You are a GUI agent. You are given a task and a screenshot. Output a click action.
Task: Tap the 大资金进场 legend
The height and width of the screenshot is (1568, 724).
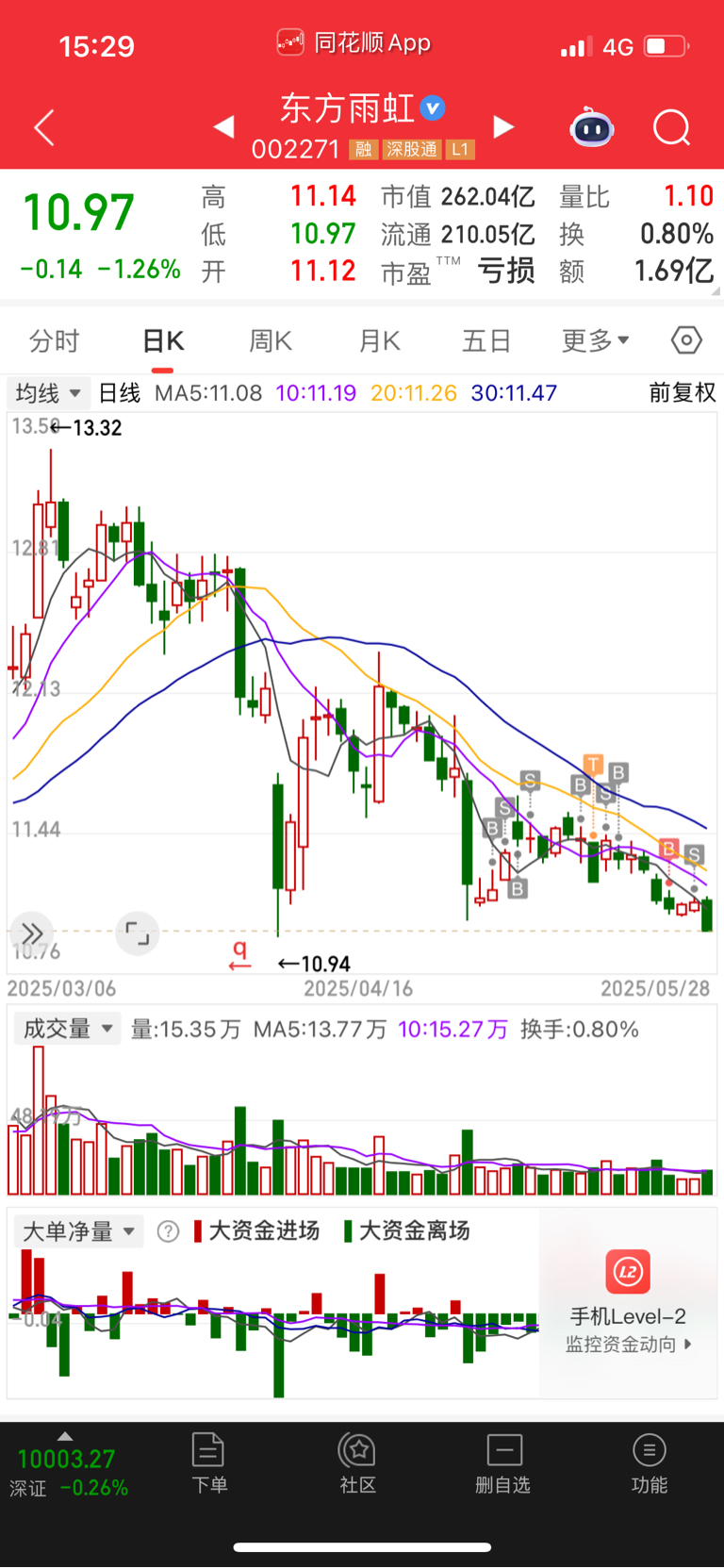pyautogui.click(x=256, y=1231)
